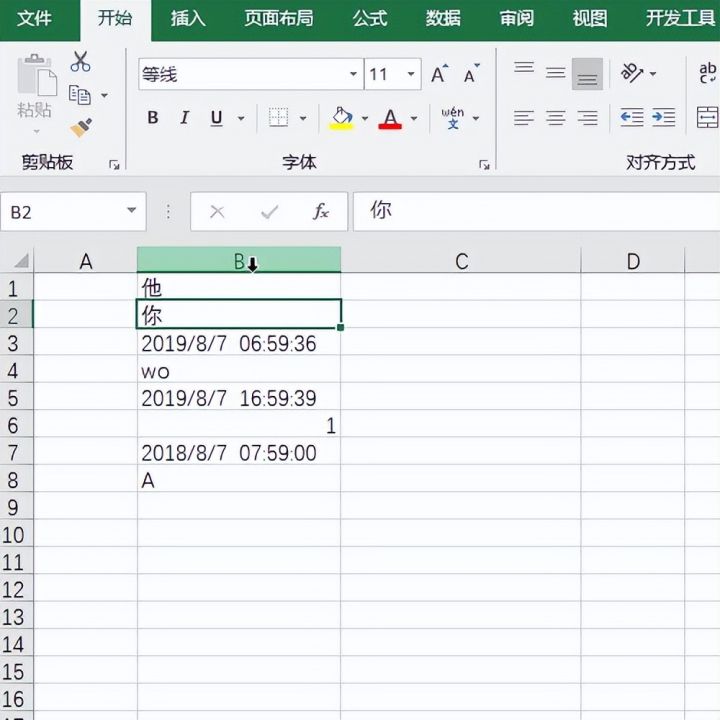Open fill color dropdown arrow
The width and height of the screenshot is (720, 720).
(x=365, y=118)
